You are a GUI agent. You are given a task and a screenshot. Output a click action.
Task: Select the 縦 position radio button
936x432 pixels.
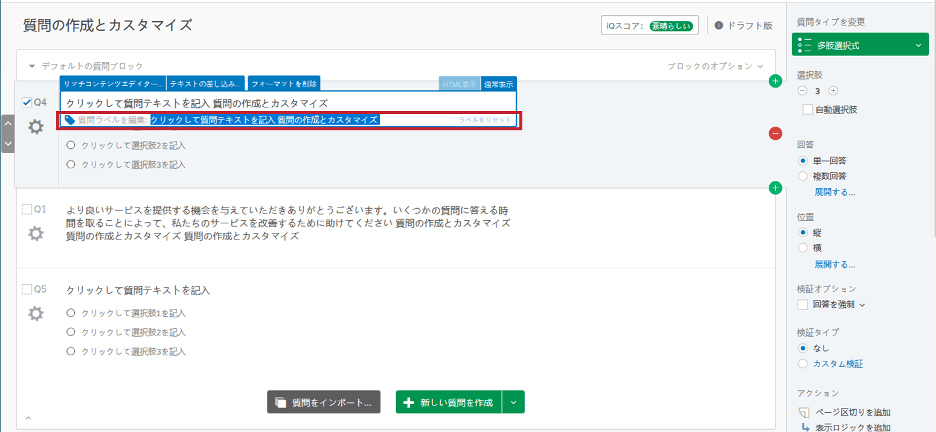click(x=803, y=232)
